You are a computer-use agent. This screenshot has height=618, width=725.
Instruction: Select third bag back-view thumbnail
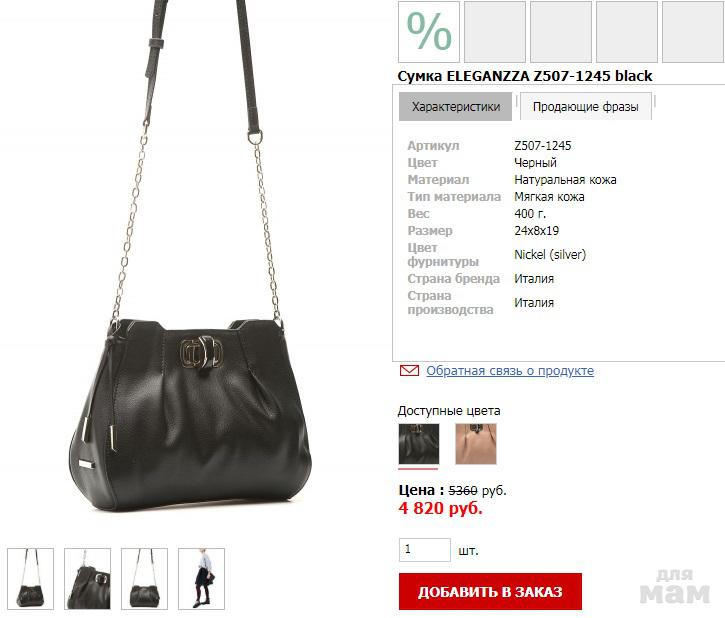click(144, 579)
